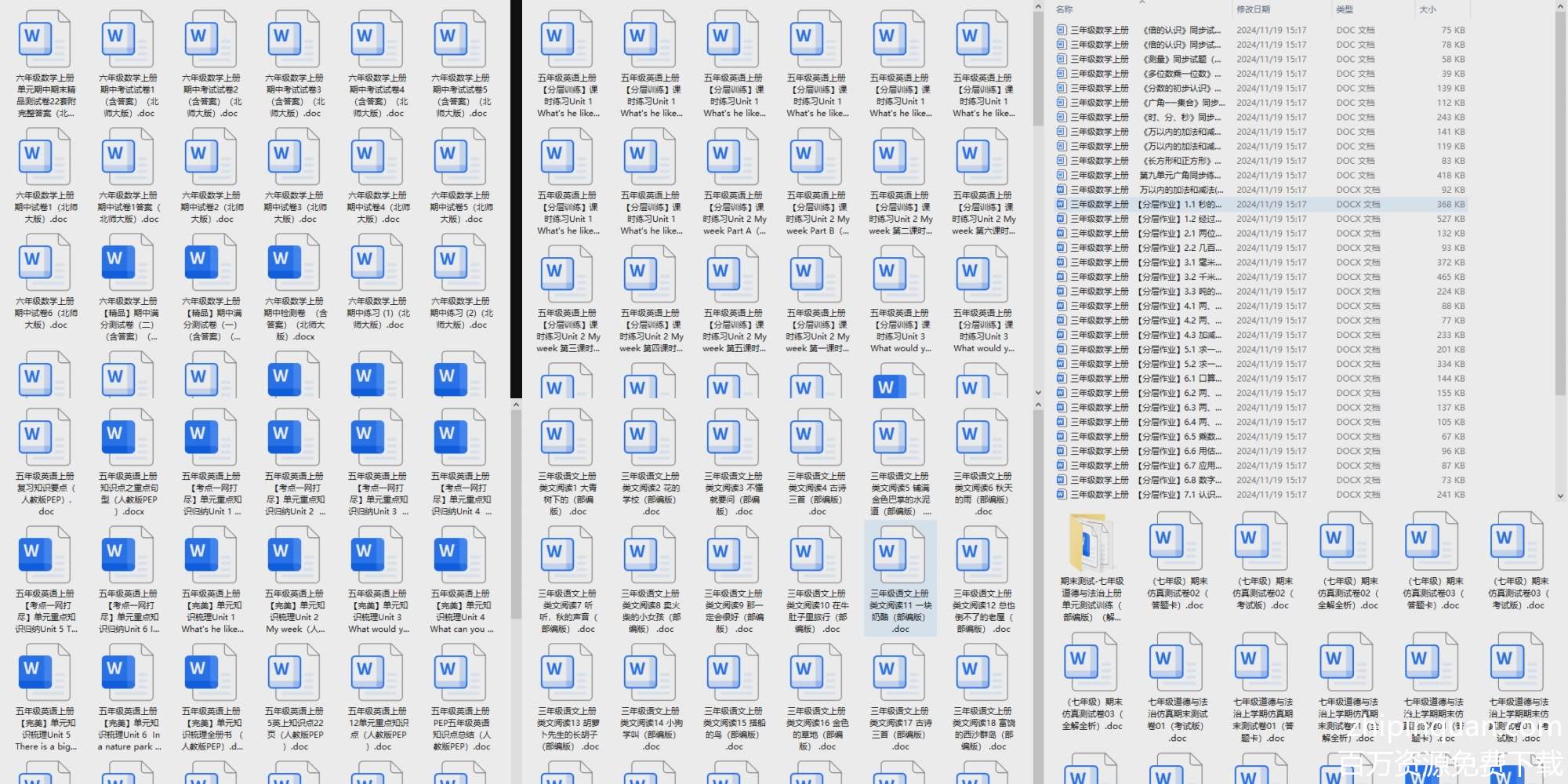Screen dimensions: 1568x784
Task: Open the 期末测试-七年级道德与法治上册单元测试训练 folder icon
Action: [1091, 543]
